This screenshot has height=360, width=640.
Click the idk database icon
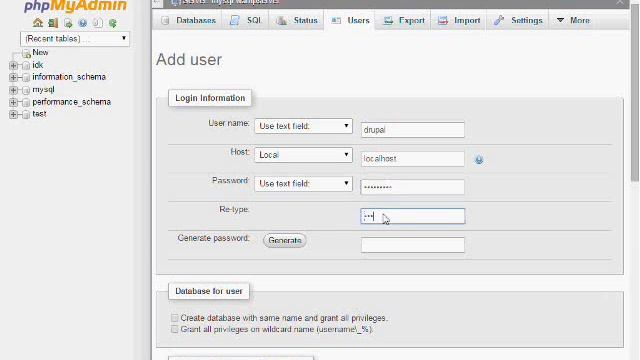click(x=27, y=66)
